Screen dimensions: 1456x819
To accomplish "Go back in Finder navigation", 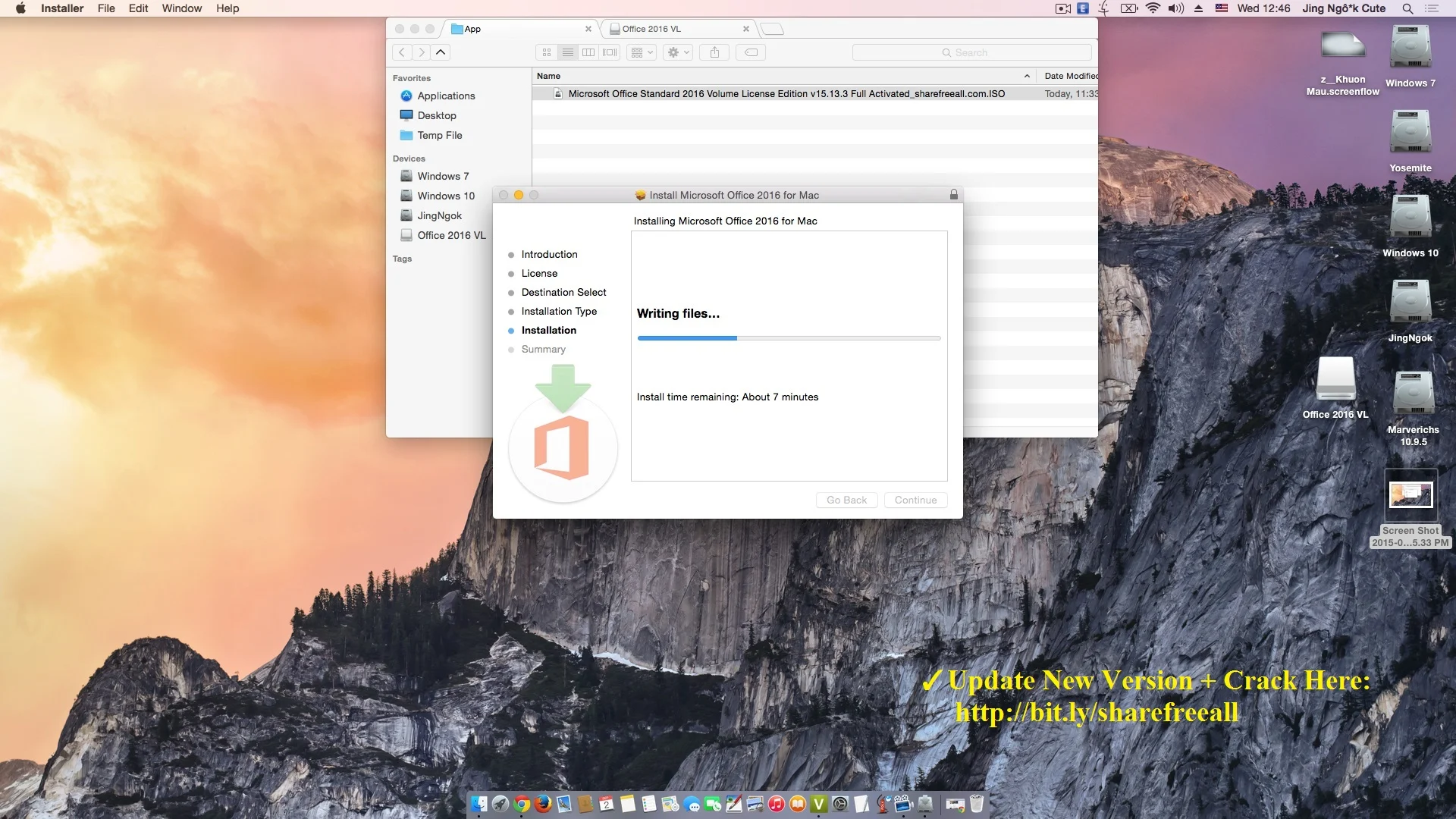I will coord(402,52).
